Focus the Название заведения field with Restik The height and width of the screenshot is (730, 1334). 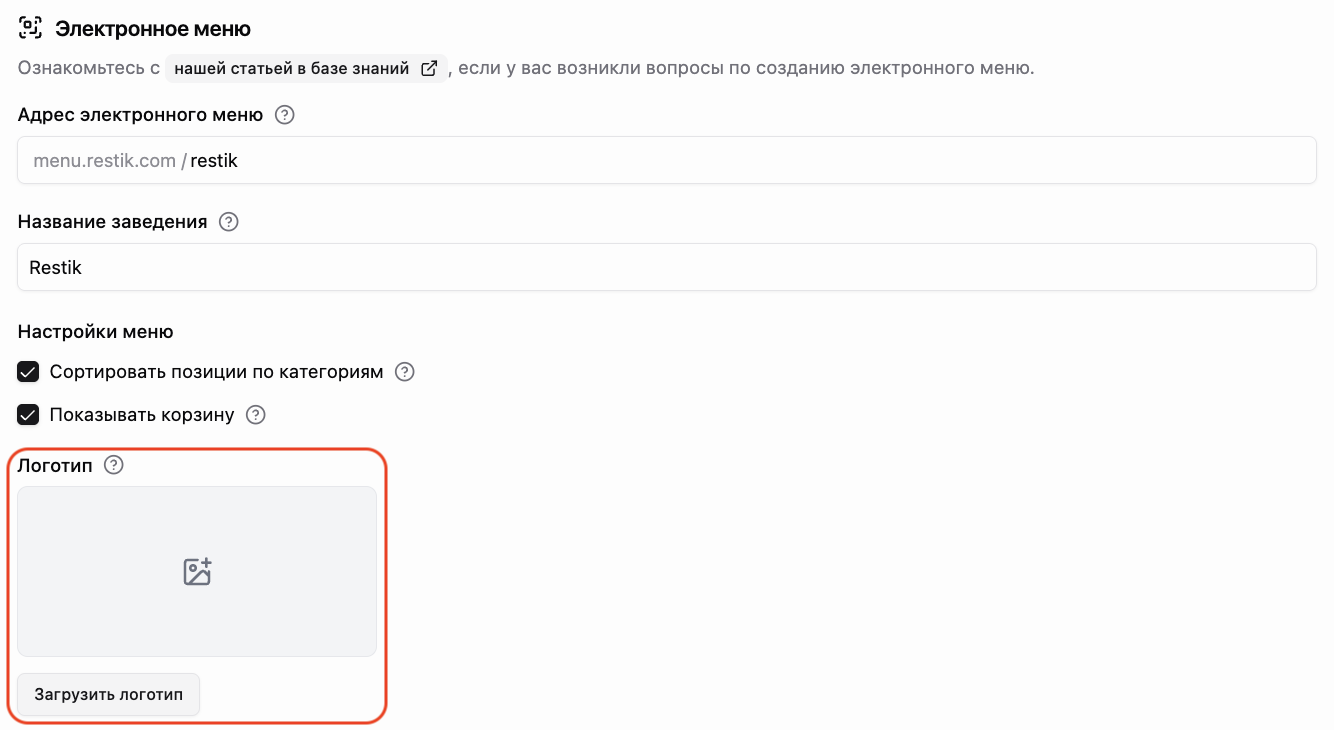(666, 267)
